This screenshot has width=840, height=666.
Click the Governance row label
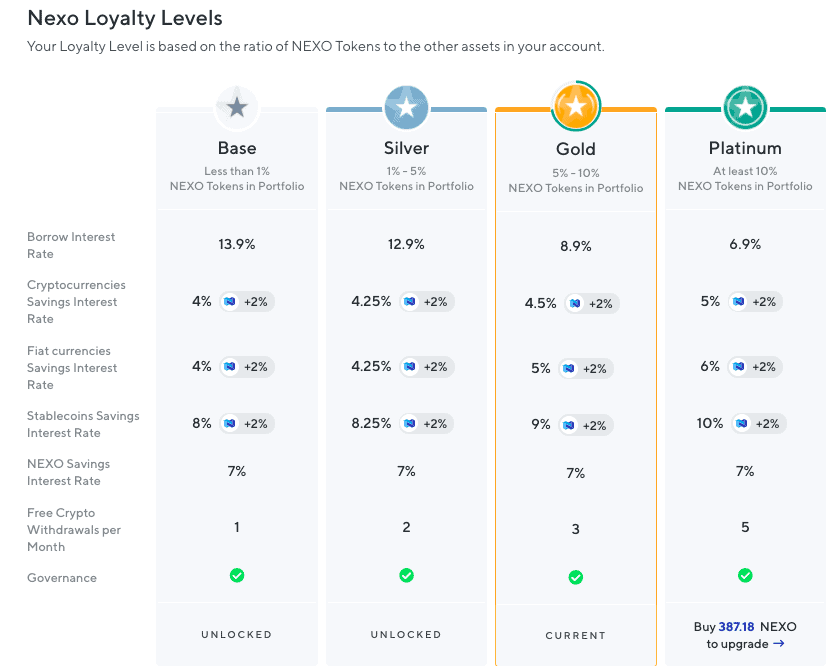point(62,578)
